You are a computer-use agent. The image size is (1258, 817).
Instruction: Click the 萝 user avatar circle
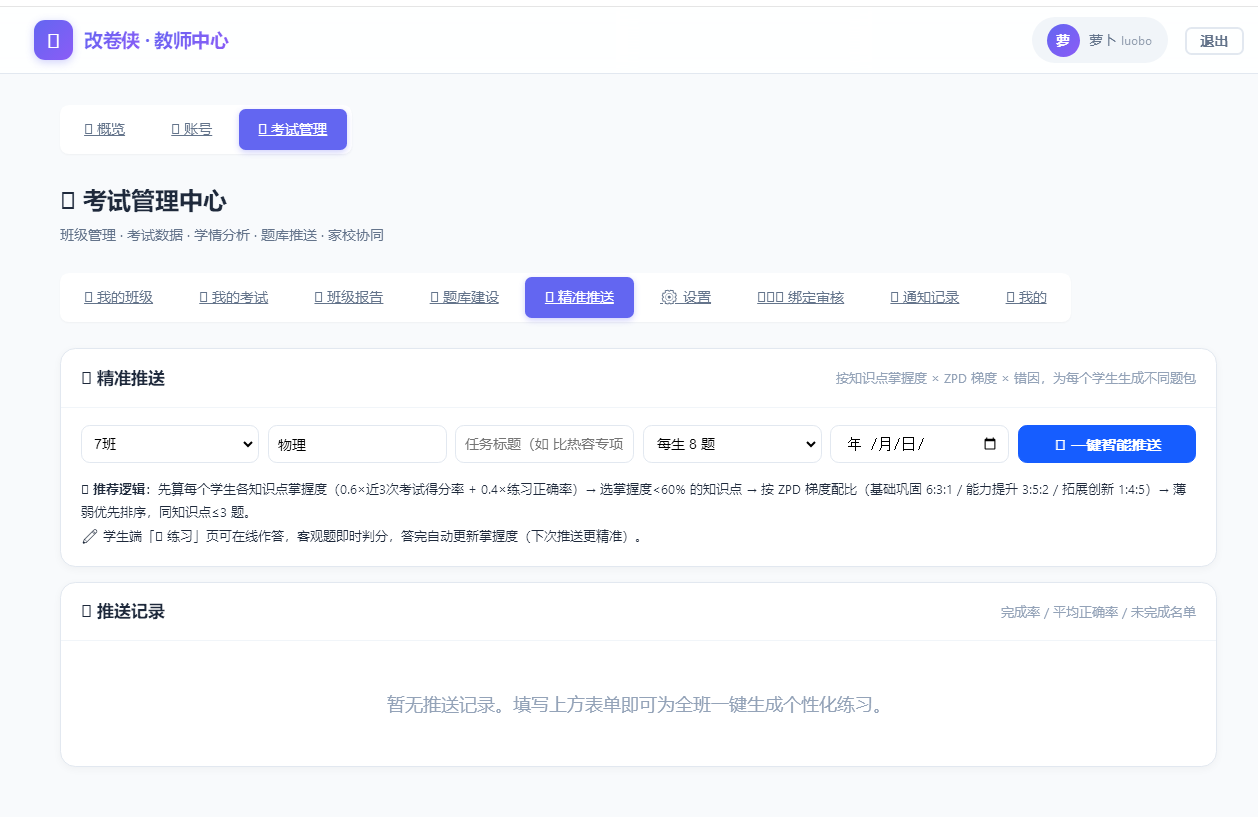(1063, 40)
